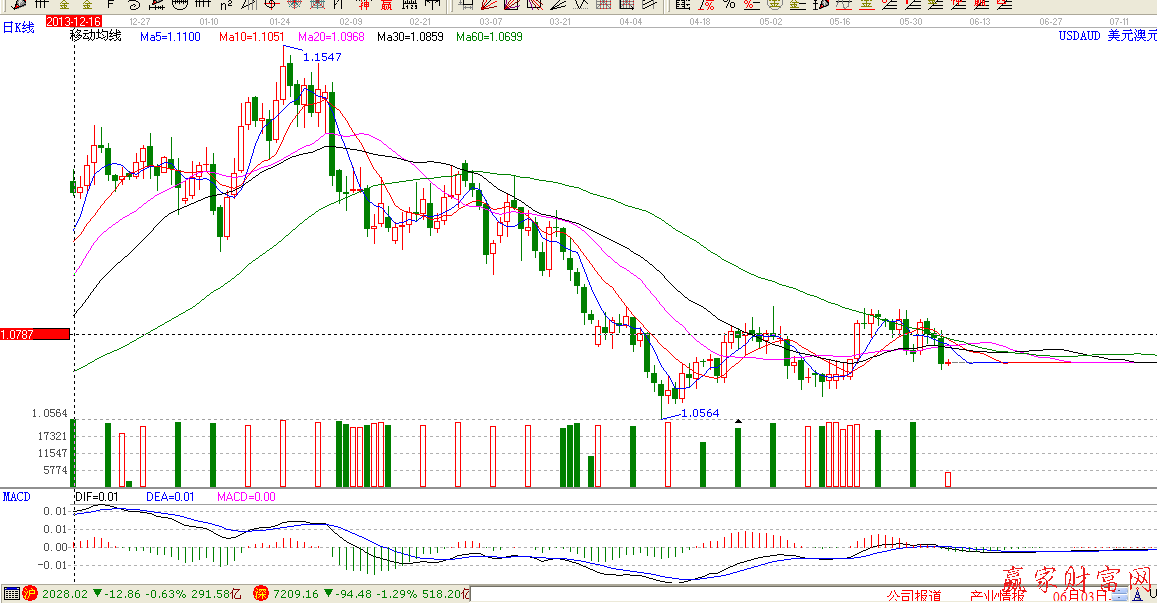This screenshot has height=604, width=1157.
Task: Open the 公司报道 link
Action: point(914,596)
